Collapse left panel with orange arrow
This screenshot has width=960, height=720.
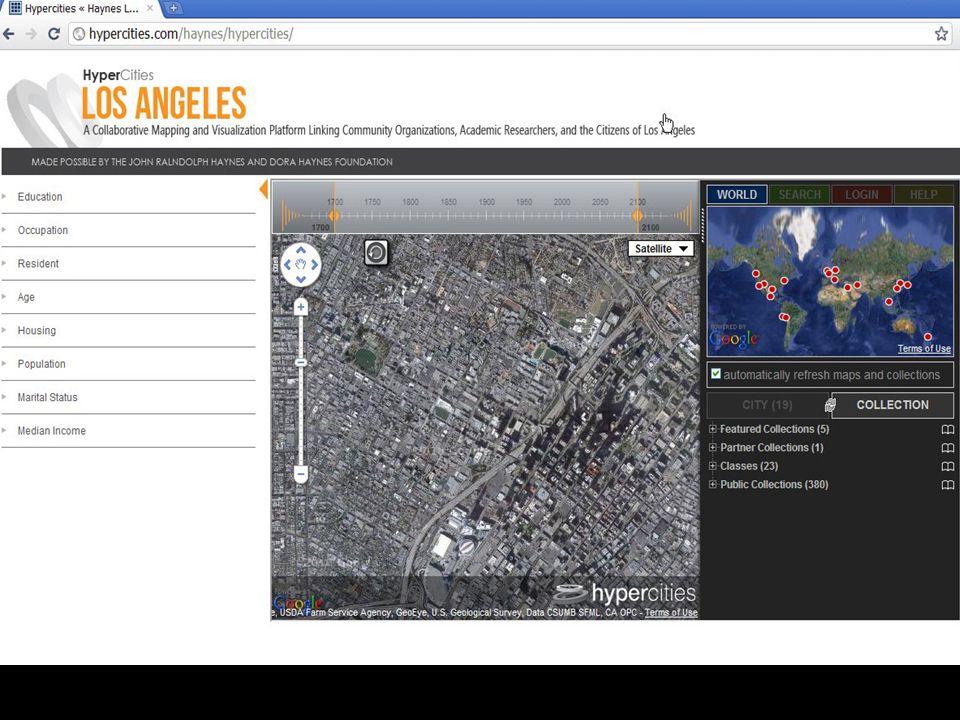pos(264,189)
